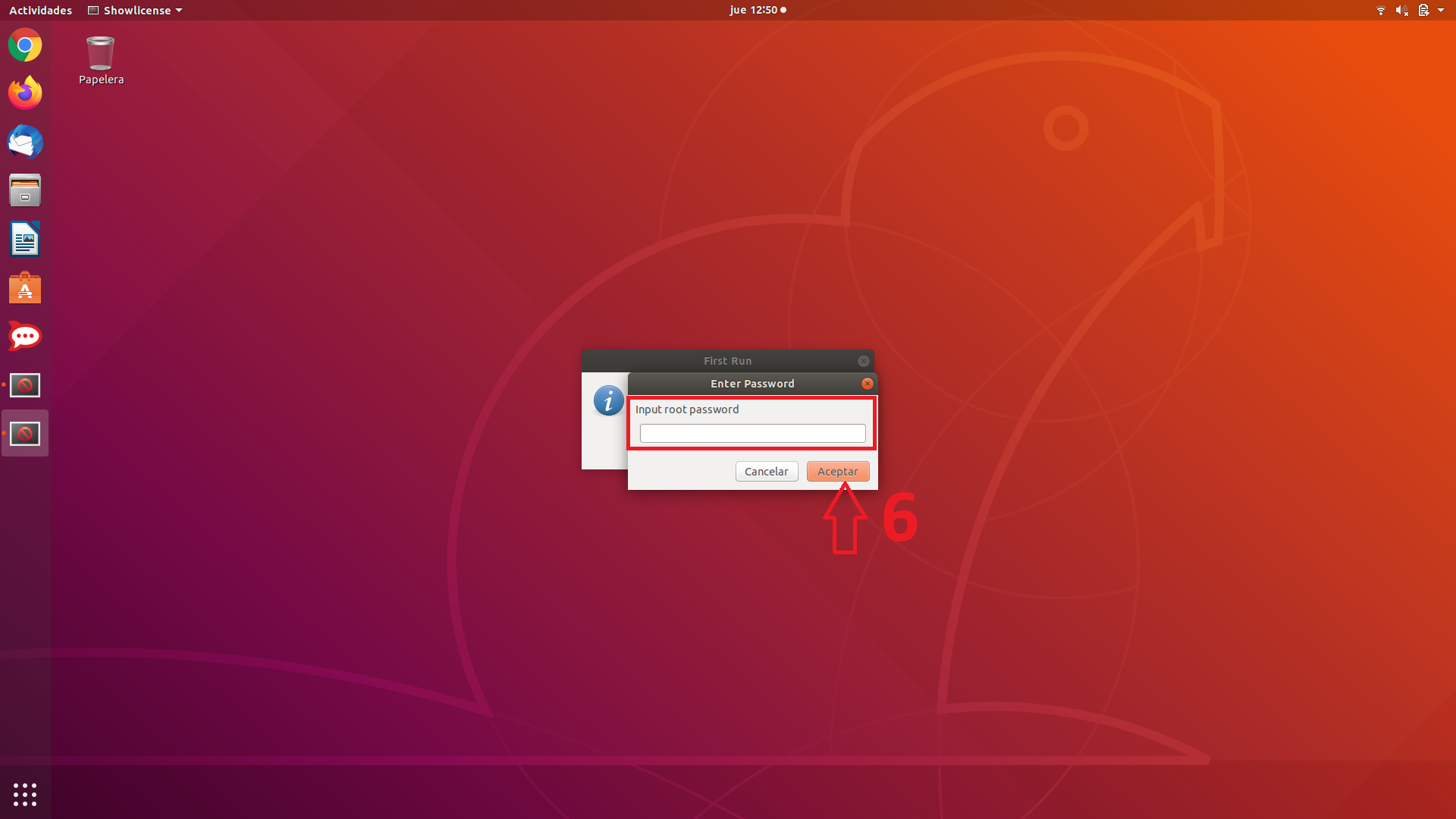
Task: Open Ubuntu Software store icon
Action: [25, 288]
